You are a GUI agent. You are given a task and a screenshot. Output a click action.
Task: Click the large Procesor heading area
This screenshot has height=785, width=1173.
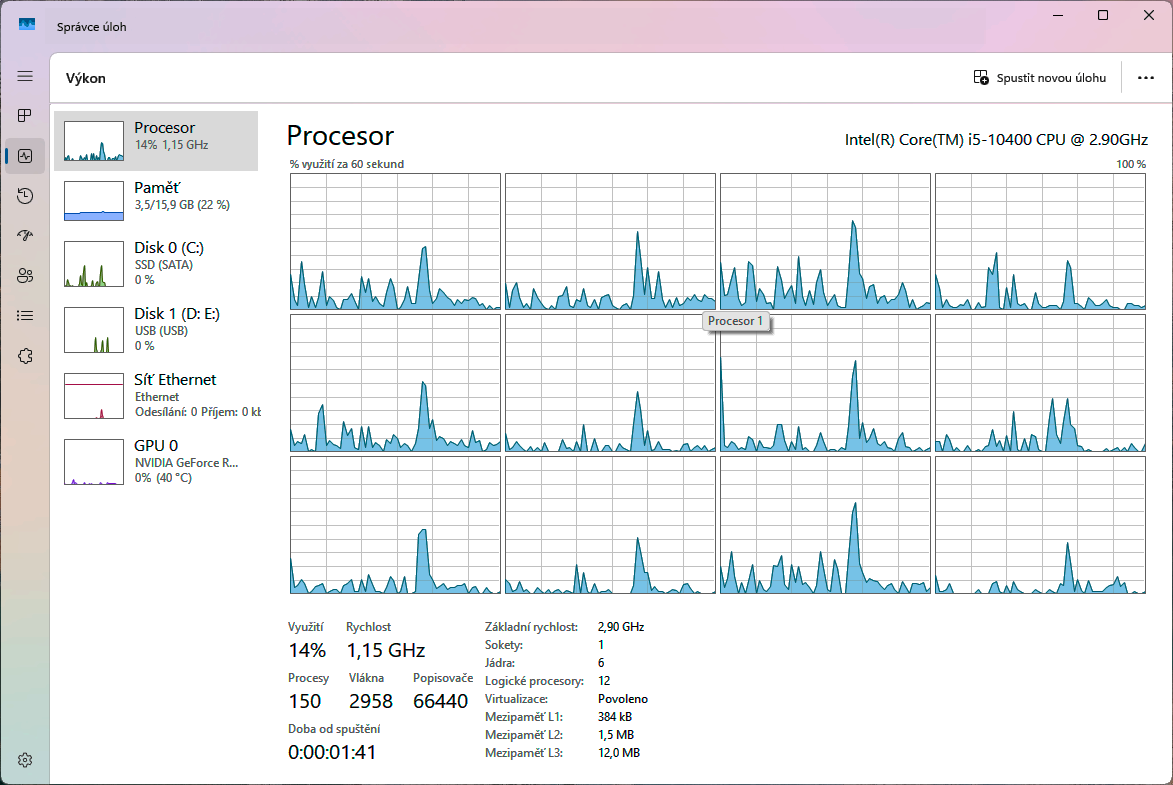340,136
